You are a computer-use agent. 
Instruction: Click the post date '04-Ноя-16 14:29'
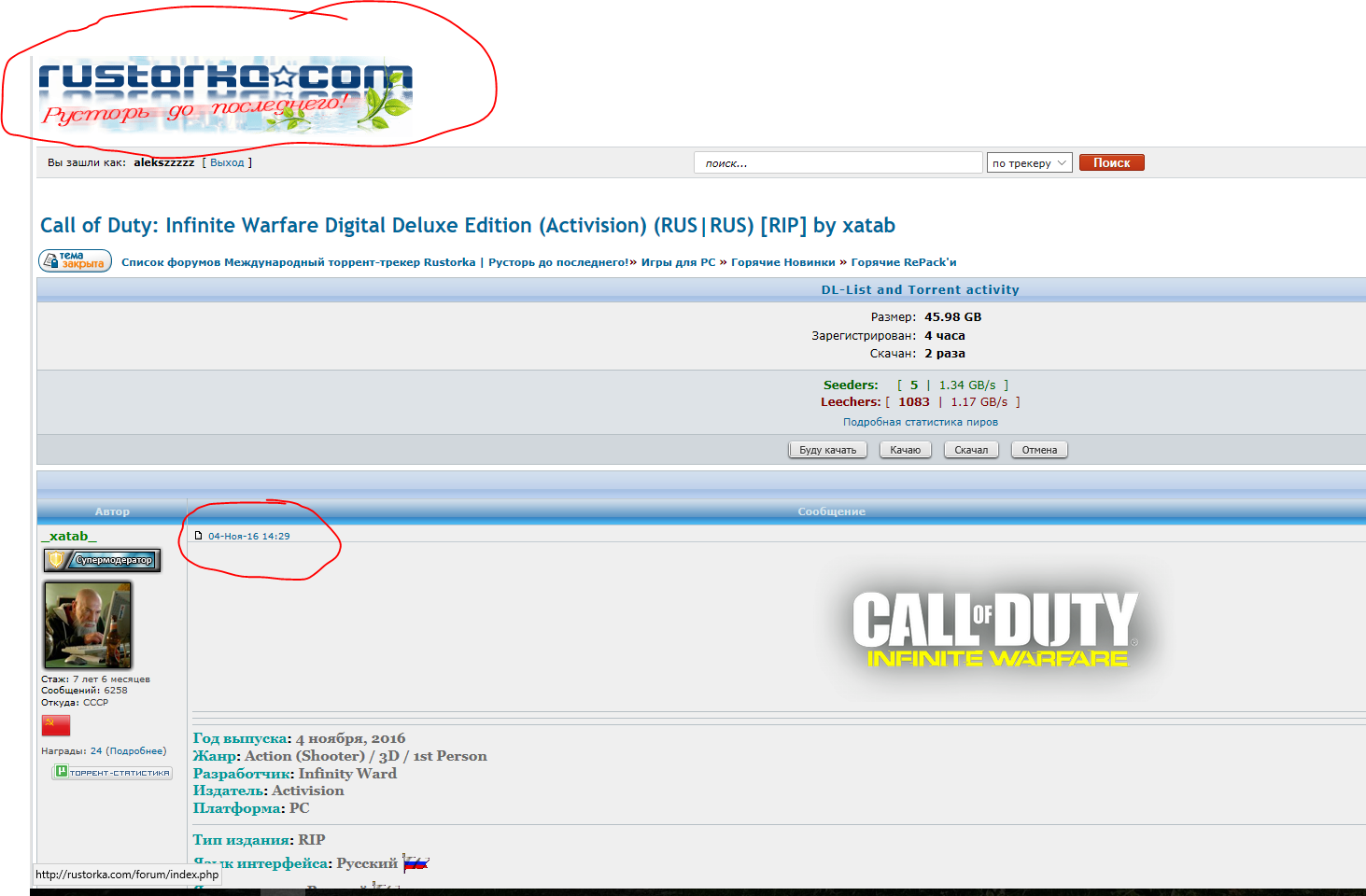tap(248, 536)
